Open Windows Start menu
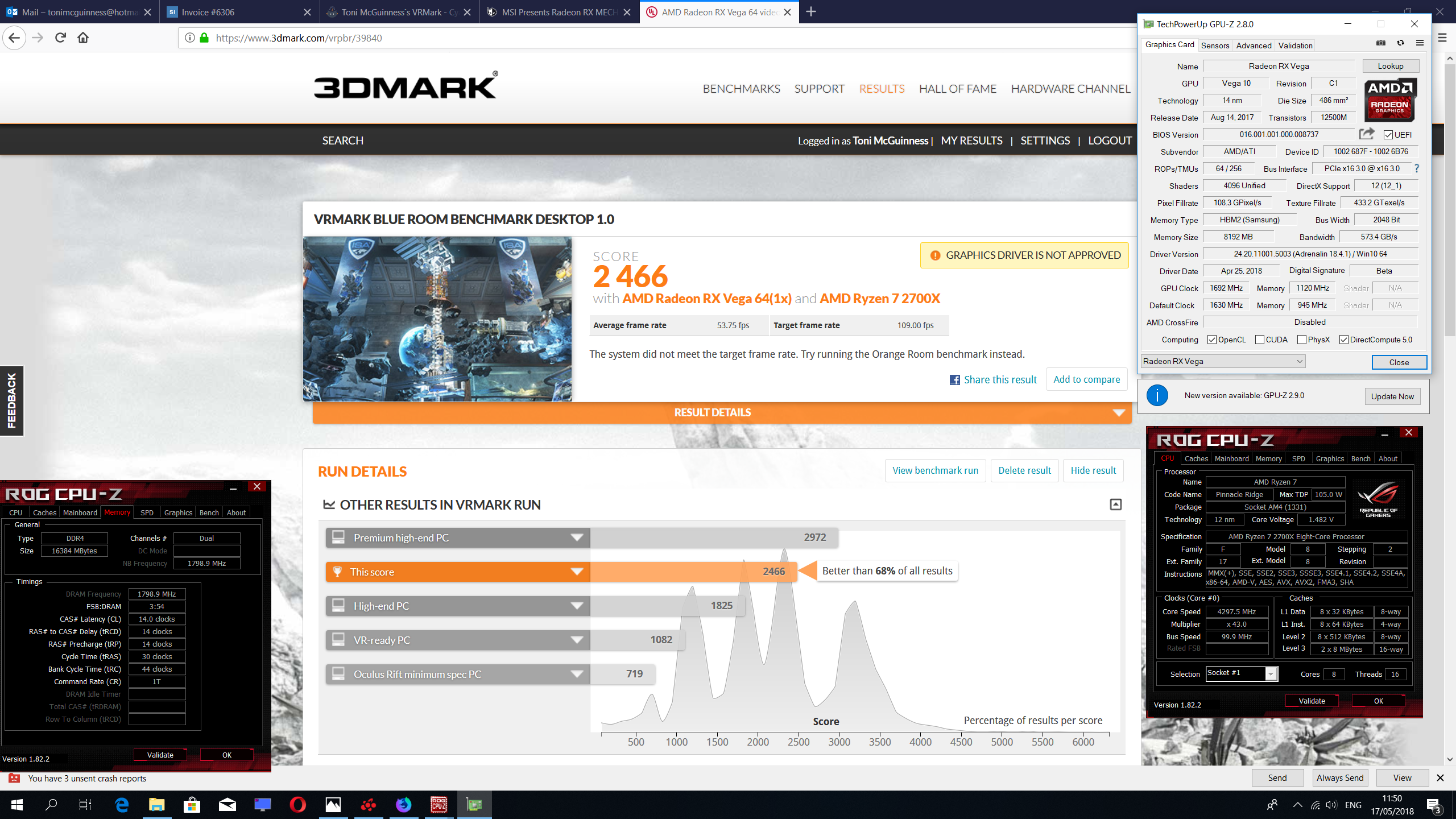The image size is (1456, 819). [17, 805]
